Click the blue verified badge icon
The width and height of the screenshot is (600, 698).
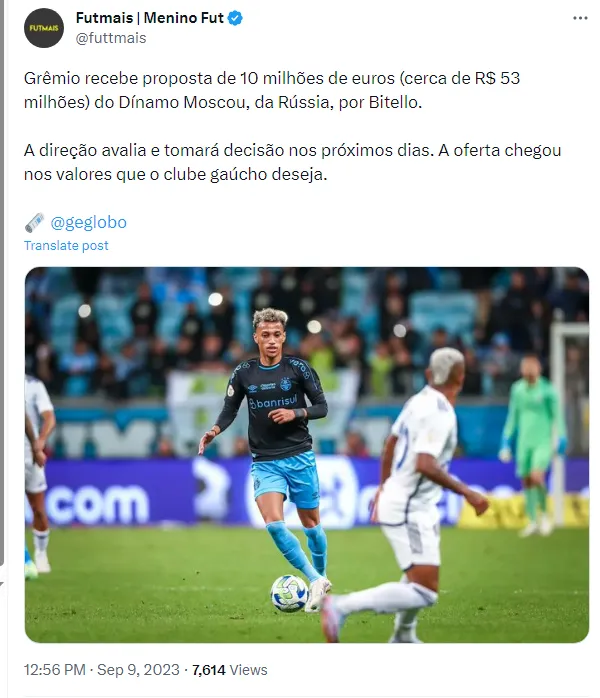pyautogui.click(x=235, y=18)
